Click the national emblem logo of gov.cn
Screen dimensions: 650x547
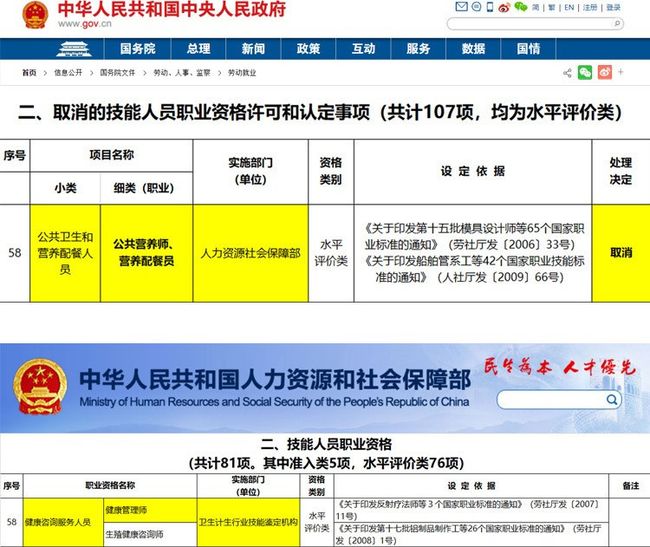[x=35, y=15]
